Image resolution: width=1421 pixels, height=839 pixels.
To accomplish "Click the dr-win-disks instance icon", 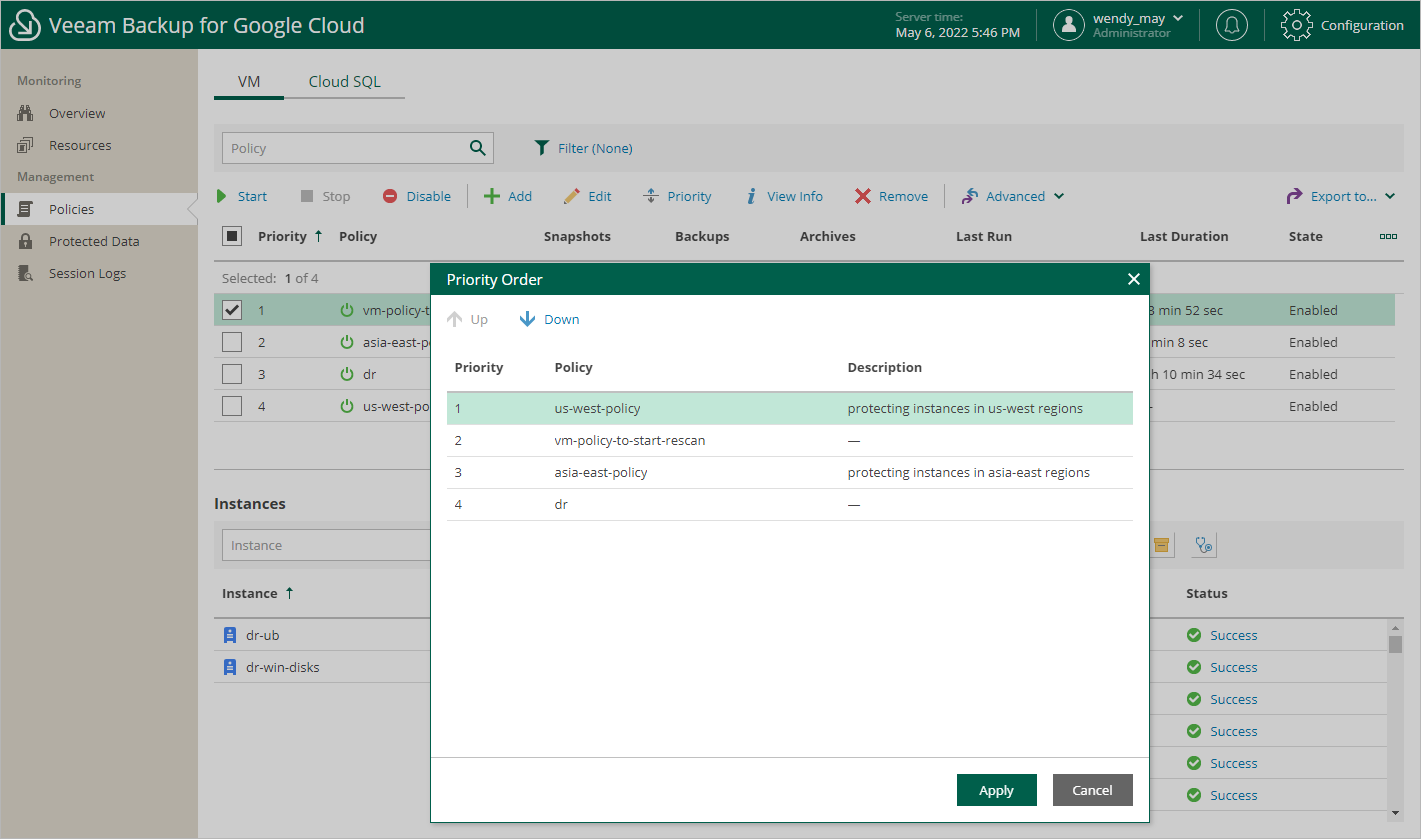I will pyautogui.click(x=230, y=667).
